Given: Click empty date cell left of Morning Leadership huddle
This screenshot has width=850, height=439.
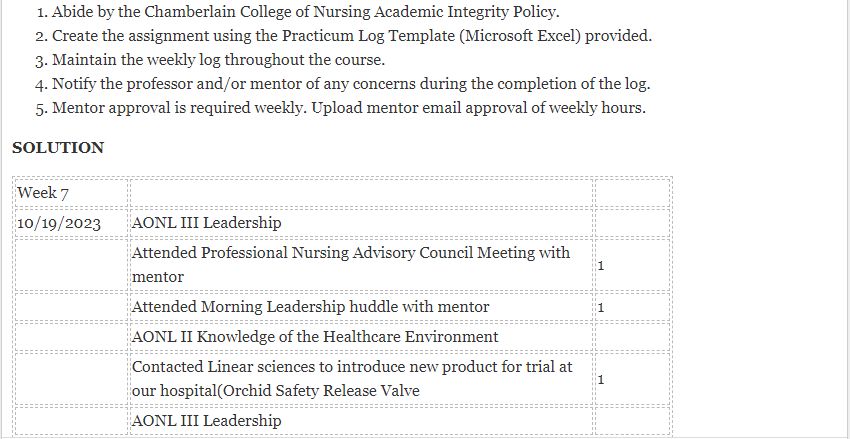Looking at the screenshot, I should coord(71,306).
